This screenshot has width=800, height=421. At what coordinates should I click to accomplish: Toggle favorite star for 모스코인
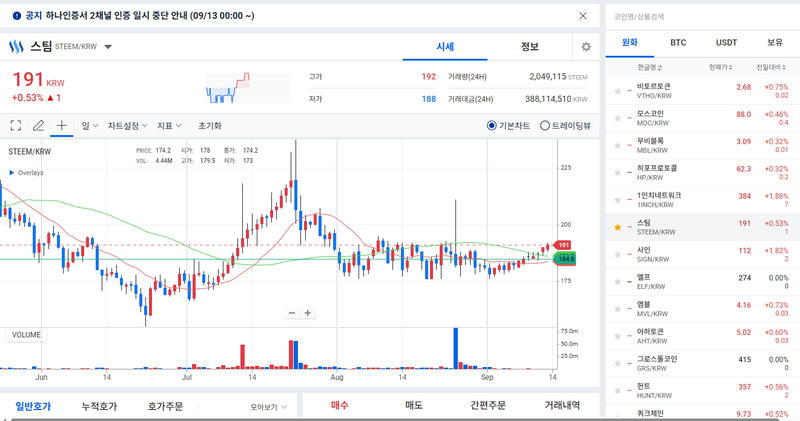(617, 118)
